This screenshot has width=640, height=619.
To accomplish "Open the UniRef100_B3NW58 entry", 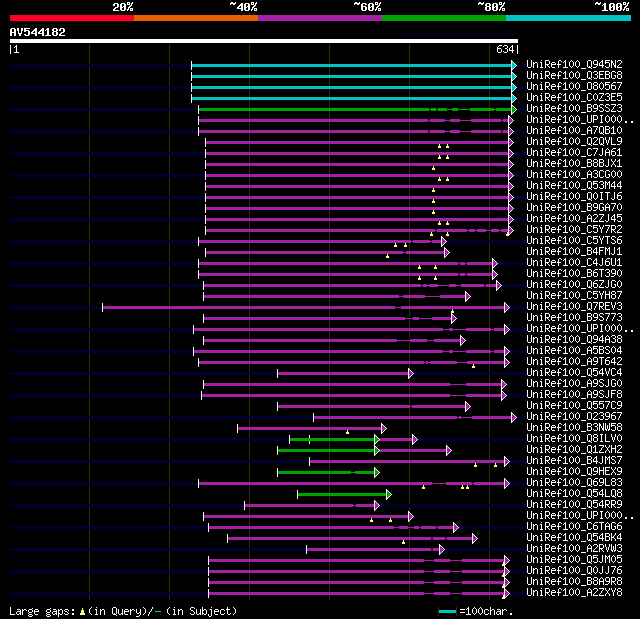I will (x=574, y=428).
